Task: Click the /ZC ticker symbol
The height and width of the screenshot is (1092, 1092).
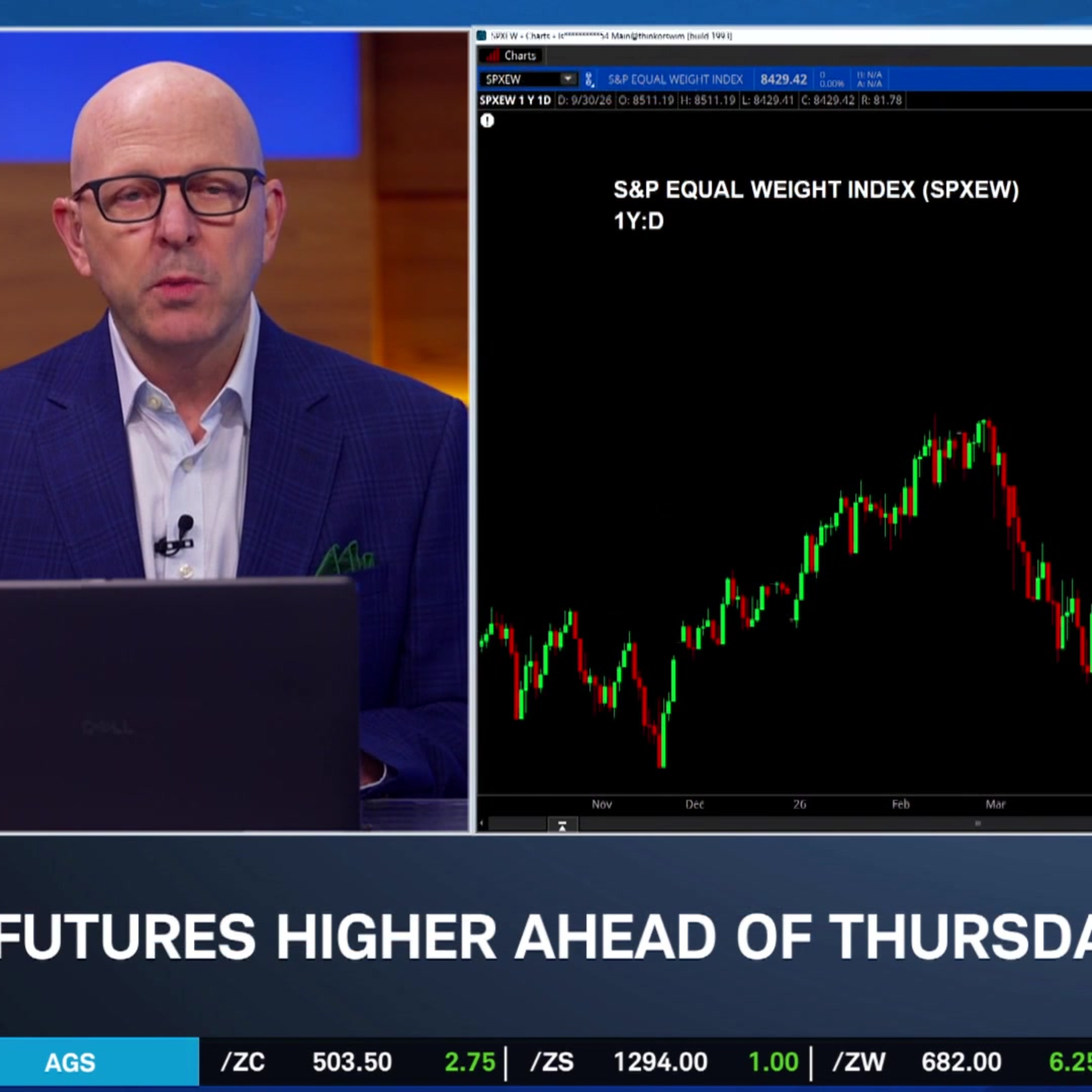Action: coord(242,1062)
